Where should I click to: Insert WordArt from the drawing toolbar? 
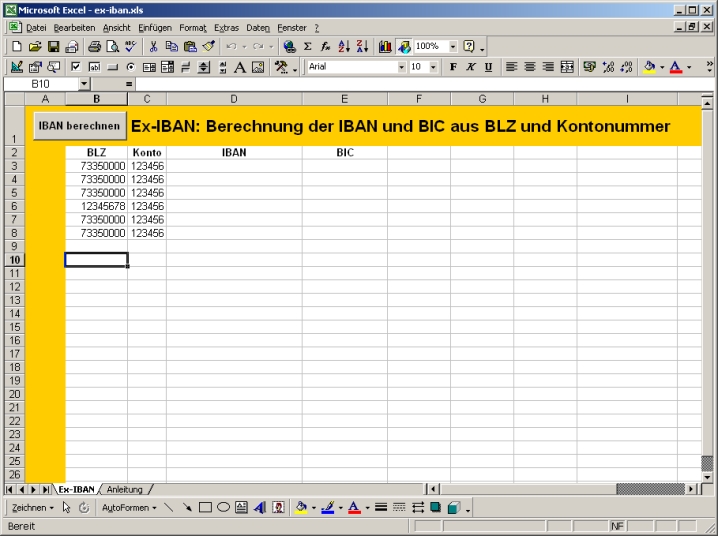coord(260,508)
